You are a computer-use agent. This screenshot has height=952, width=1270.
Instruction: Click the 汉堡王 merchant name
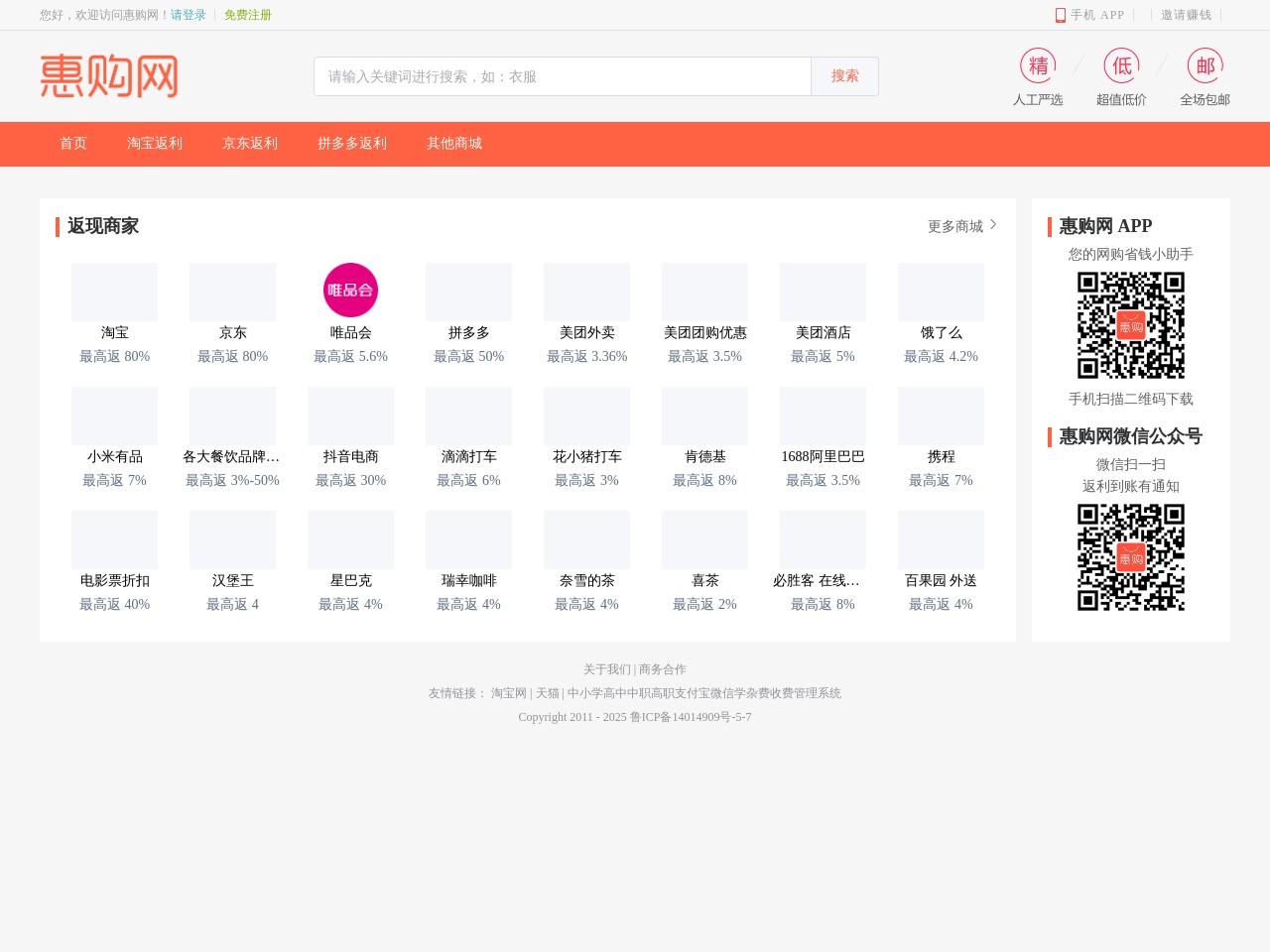tap(232, 580)
